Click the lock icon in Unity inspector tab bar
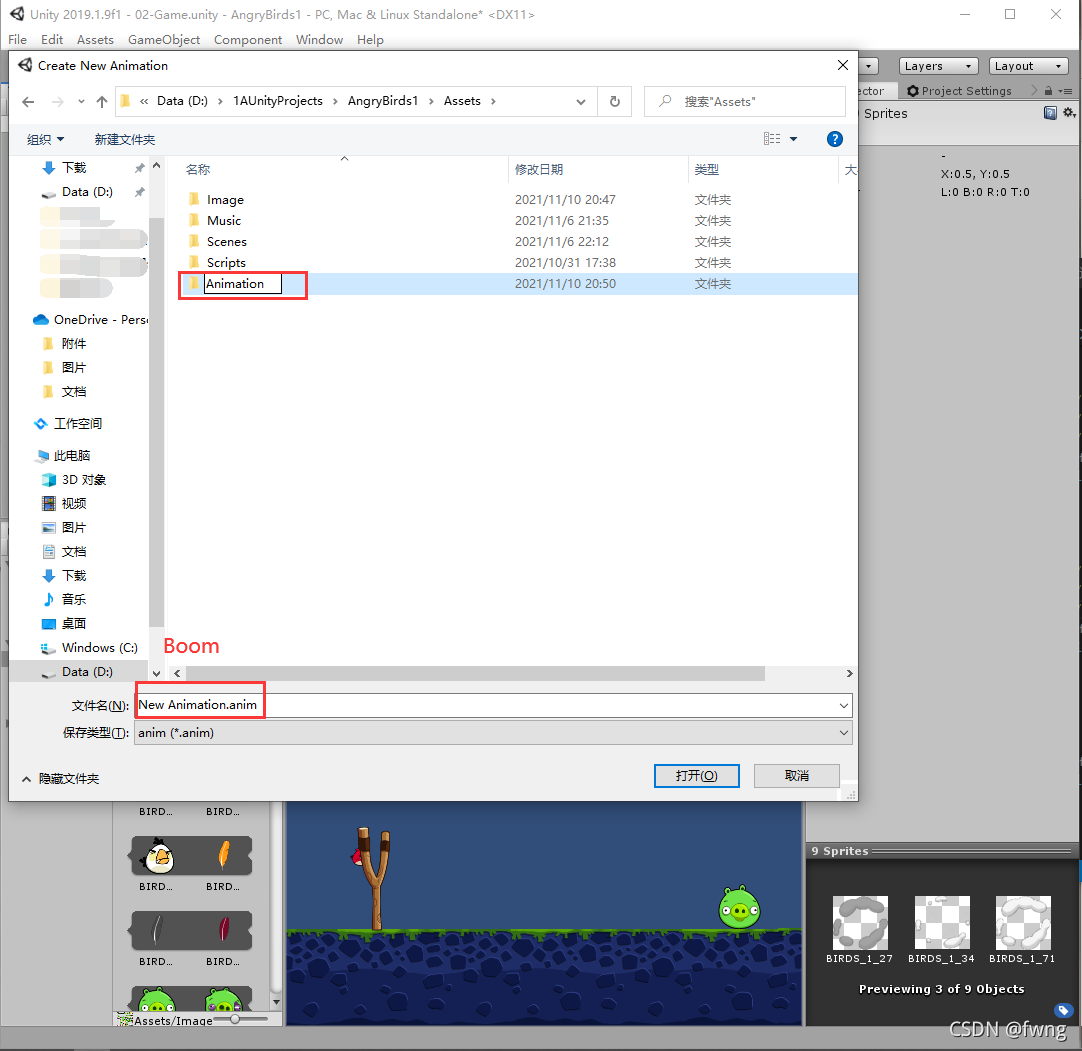1082x1051 pixels. click(1048, 91)
